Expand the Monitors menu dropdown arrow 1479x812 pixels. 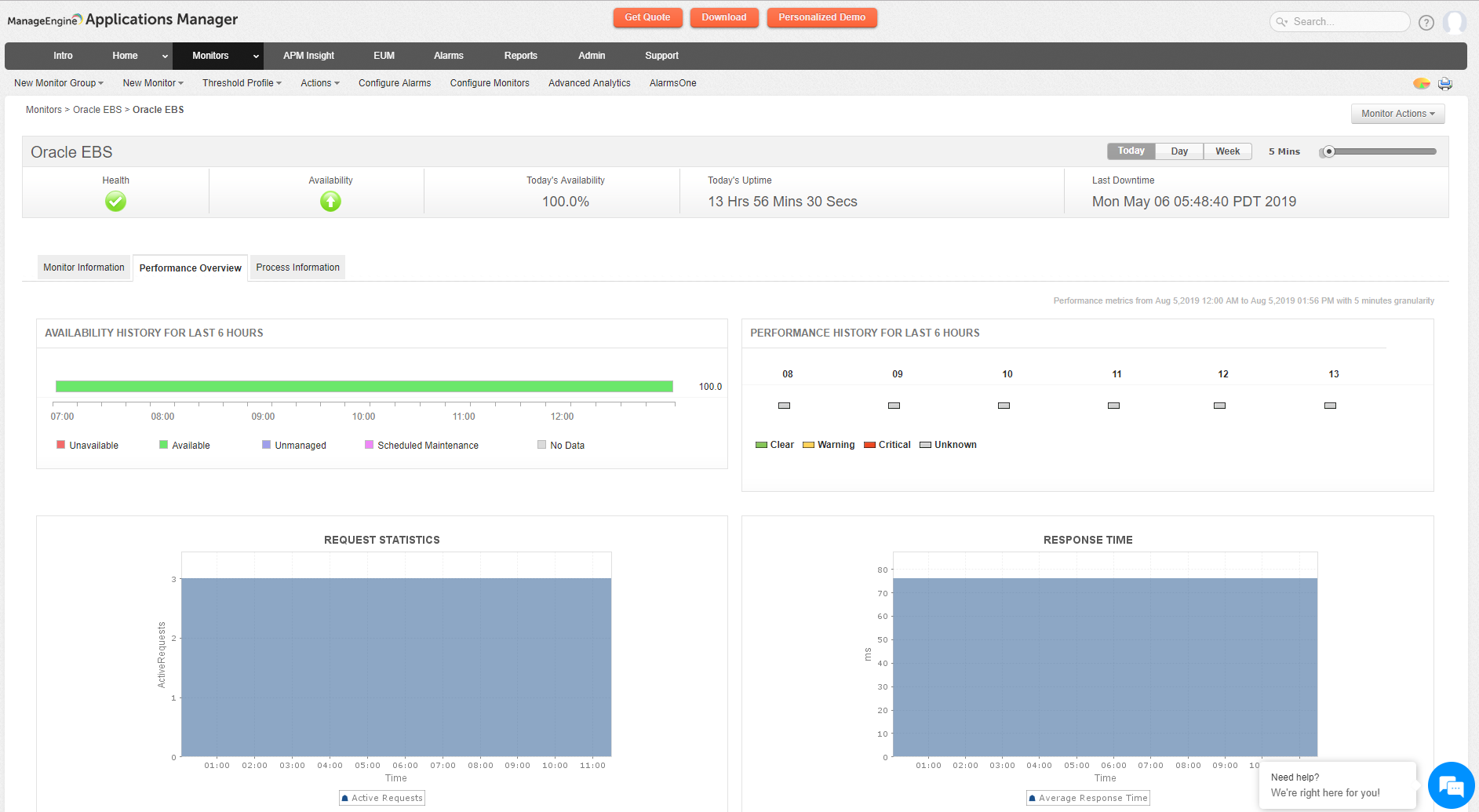(x=256, y=56)
